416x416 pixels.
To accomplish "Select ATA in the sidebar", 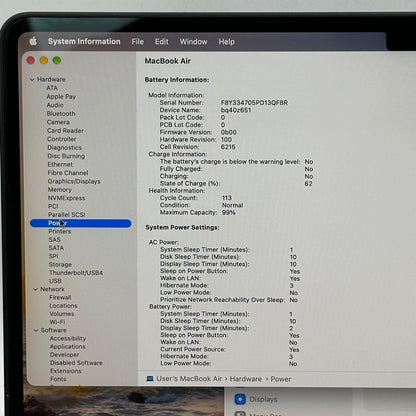I will [x=52, y=88].
